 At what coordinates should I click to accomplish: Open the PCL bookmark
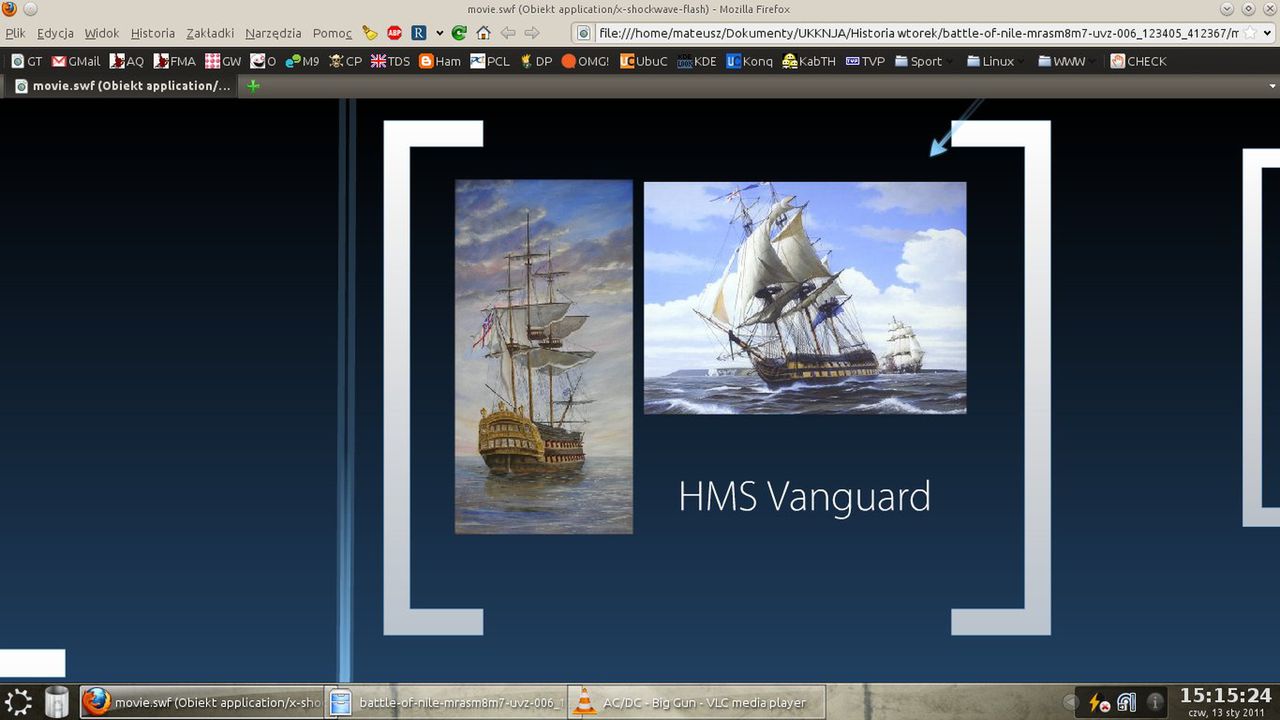490,61
